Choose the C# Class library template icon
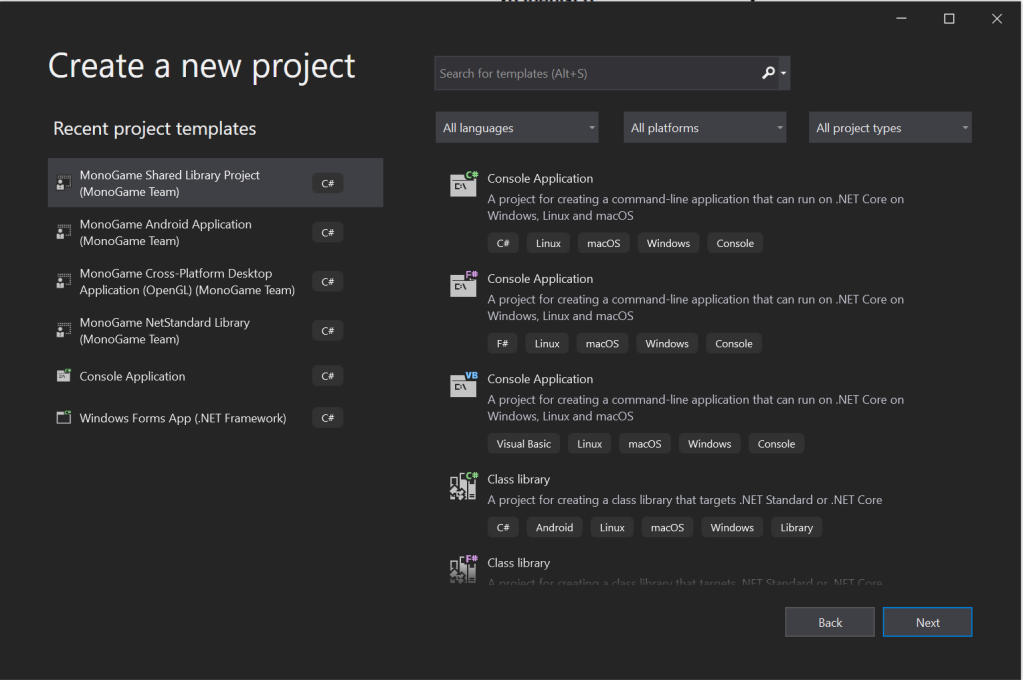The image size is (1023, 680). [463, 486]
